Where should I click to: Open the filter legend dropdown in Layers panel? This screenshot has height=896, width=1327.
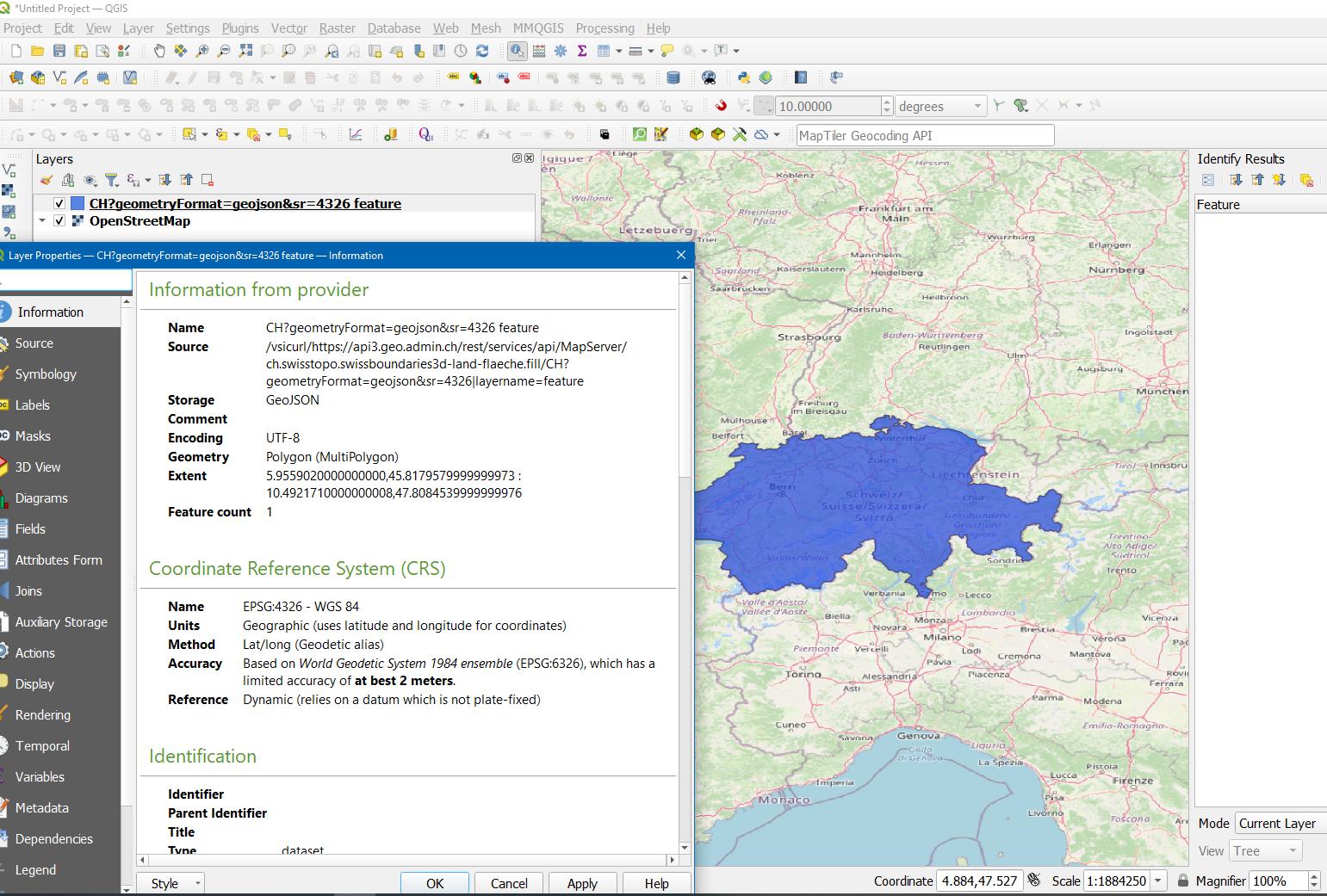tap(111, 180)
